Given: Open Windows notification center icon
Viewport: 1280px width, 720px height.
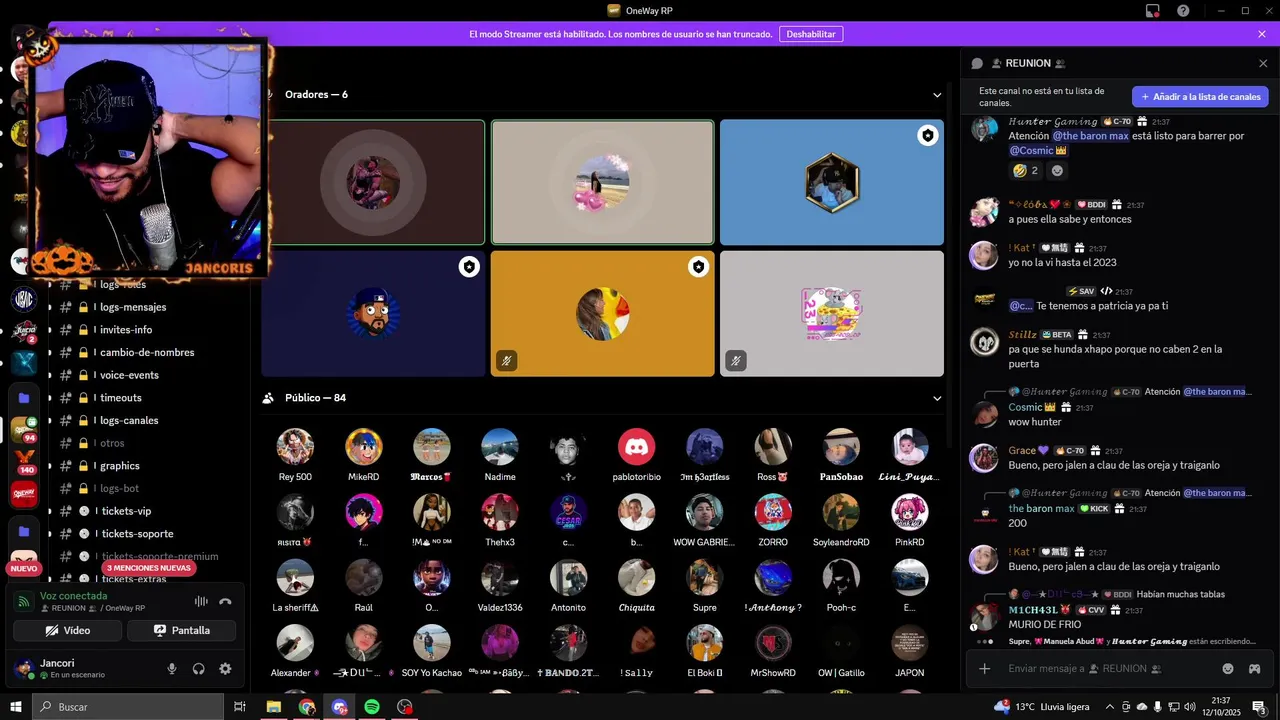Looking at the screenshot, I should (x=1260, y=707).
